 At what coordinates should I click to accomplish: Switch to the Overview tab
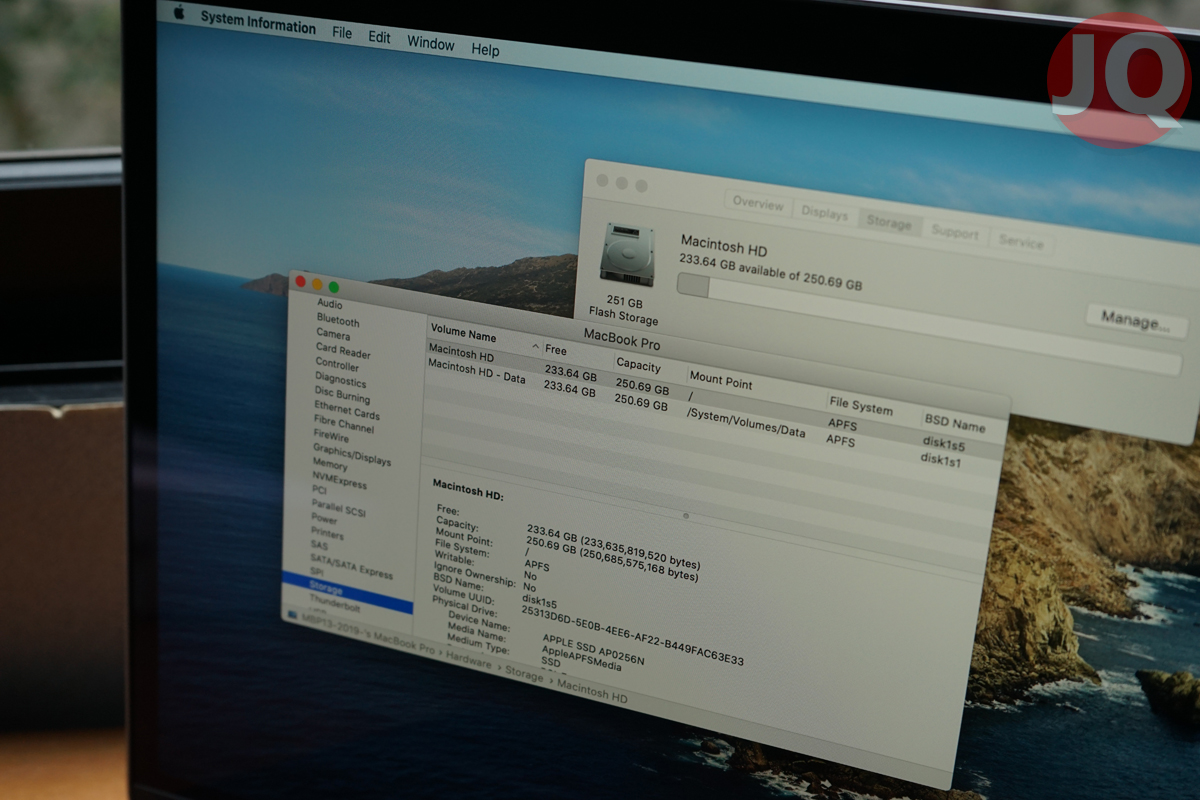coord(758,204)
